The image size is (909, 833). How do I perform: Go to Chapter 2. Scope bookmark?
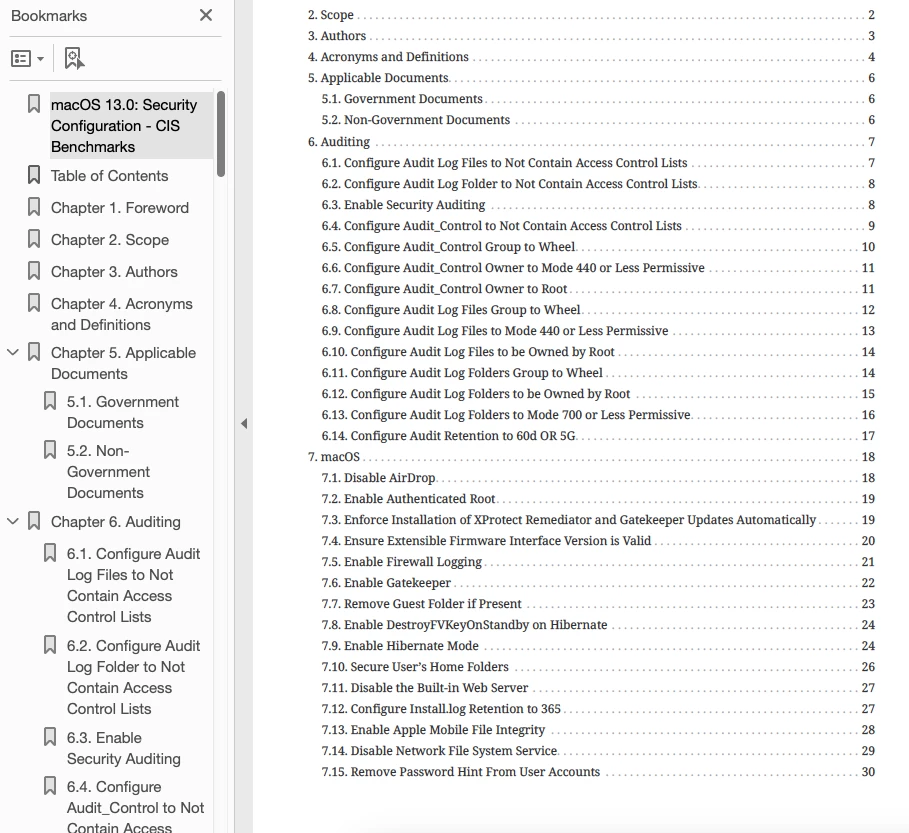click(x=110, y=239)
